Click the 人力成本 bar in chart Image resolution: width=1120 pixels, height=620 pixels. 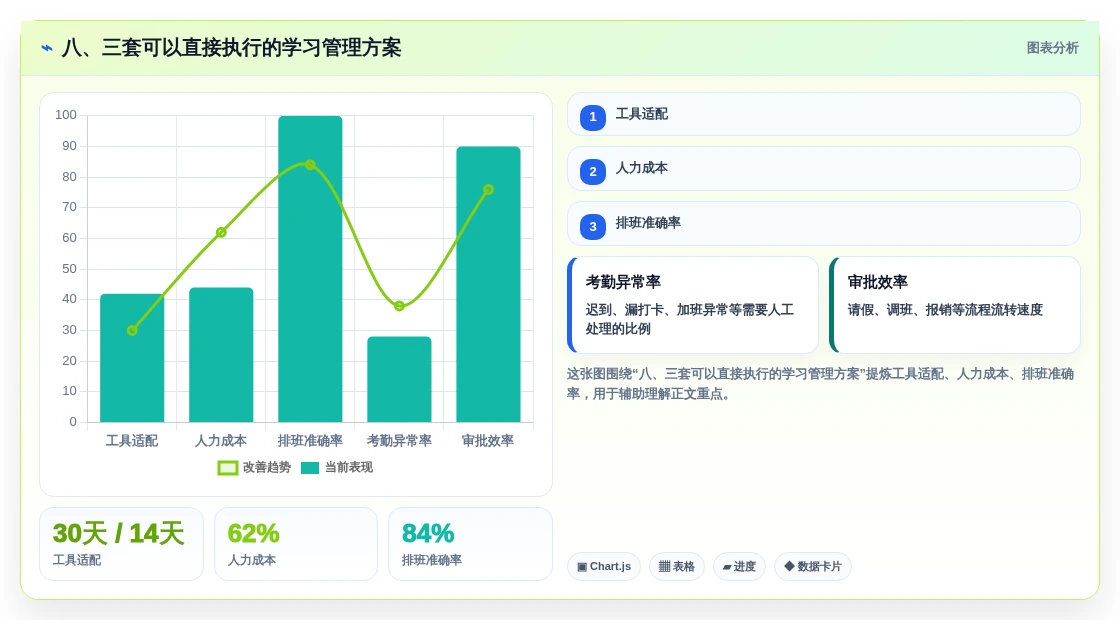pyautogui.click(x=221, y=355)
